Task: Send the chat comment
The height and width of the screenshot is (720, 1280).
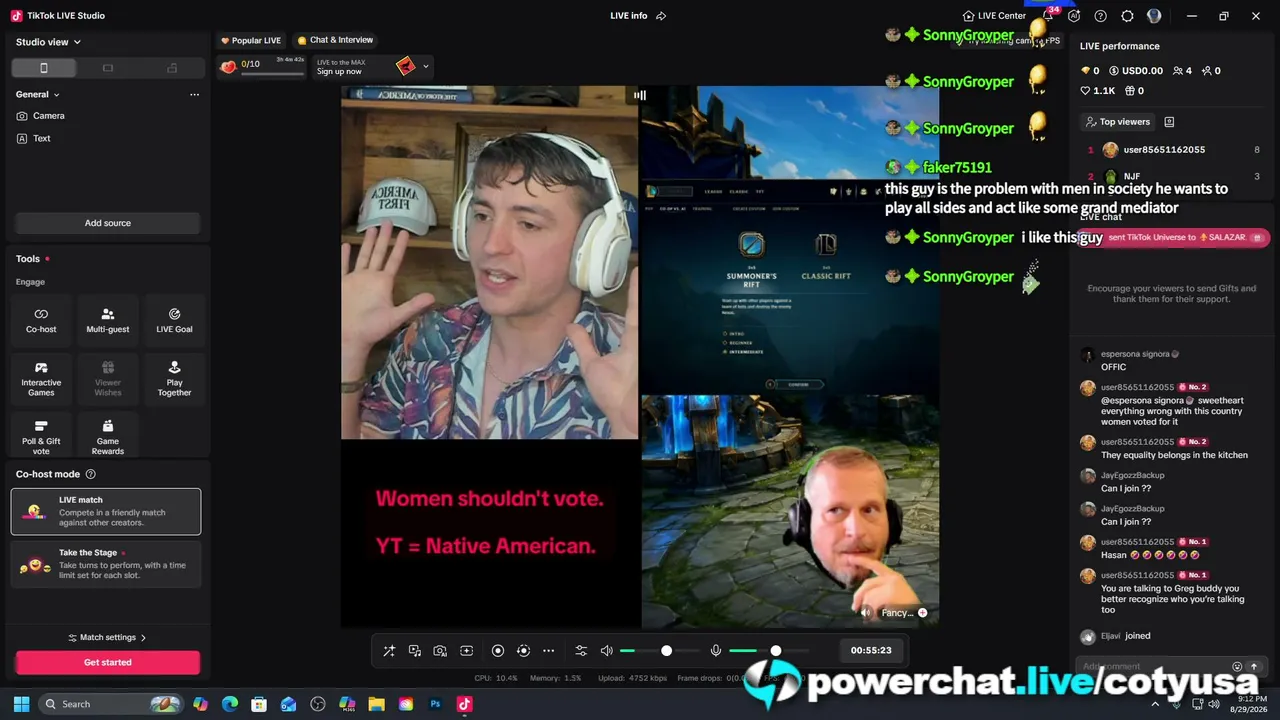Action: [1253, 667]
